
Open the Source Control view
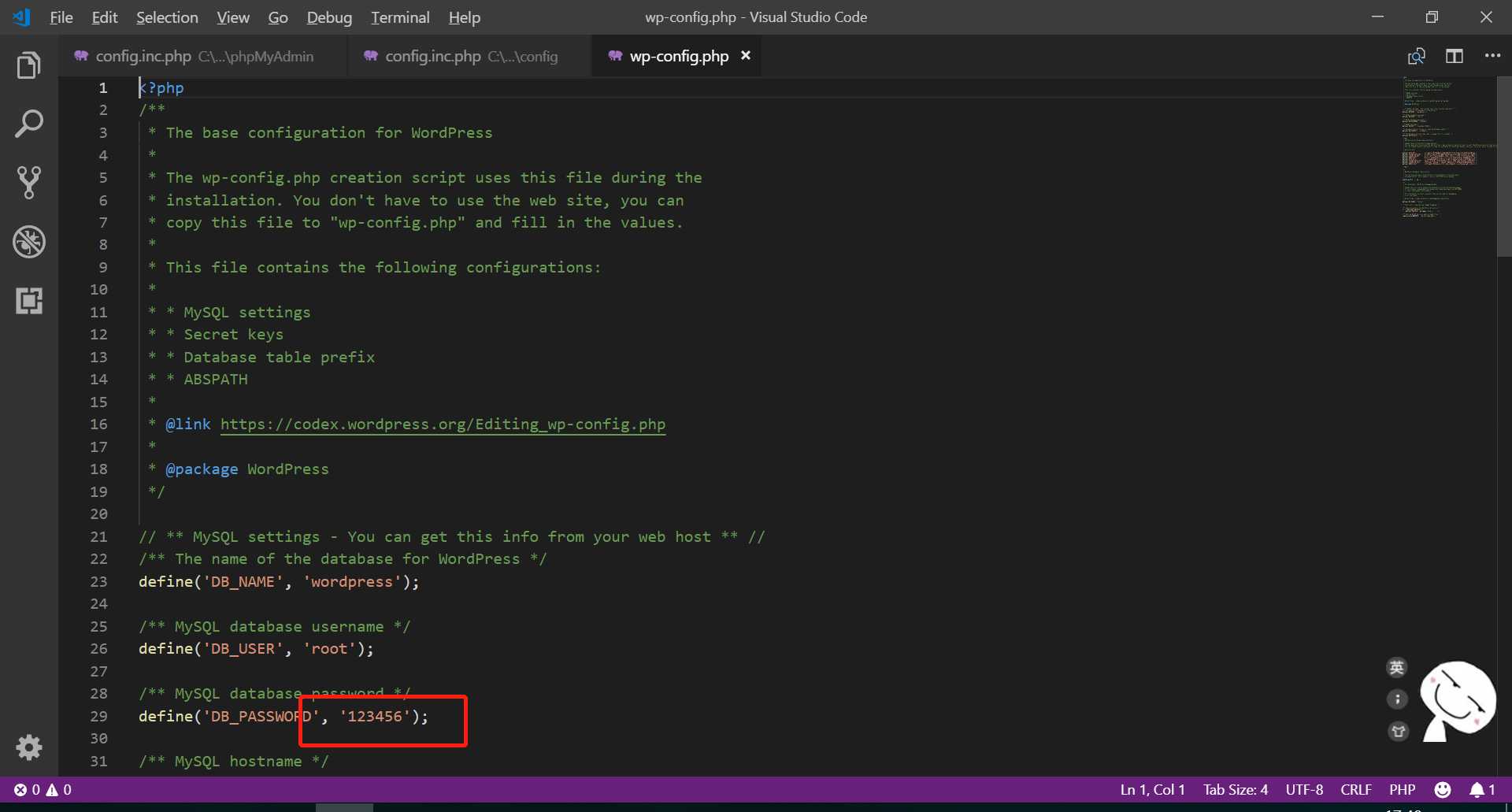click(x=29, y=182)
